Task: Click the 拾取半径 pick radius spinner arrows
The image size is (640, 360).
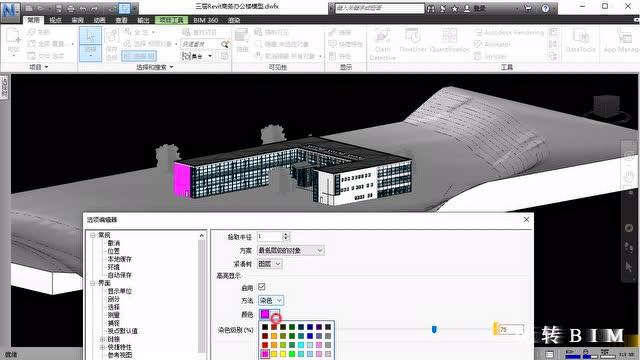Action: [x=286, y=236]
